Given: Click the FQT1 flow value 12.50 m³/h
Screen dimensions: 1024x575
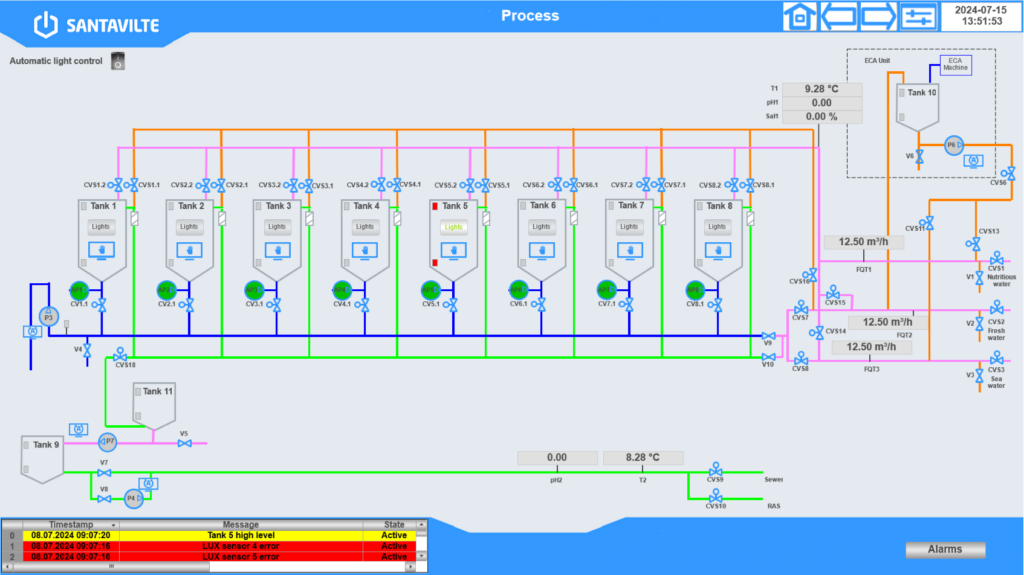Looking at the screenshot, I should [863, 242].
